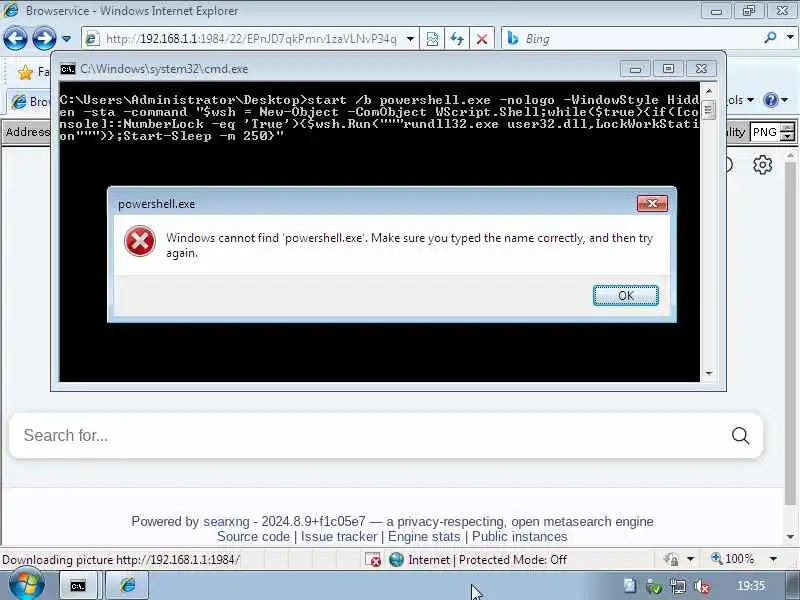Open the Internet Explorer Help question-mark menu
Screen dimensions: 800x600
pyautogui.click(x=770, y=100)
